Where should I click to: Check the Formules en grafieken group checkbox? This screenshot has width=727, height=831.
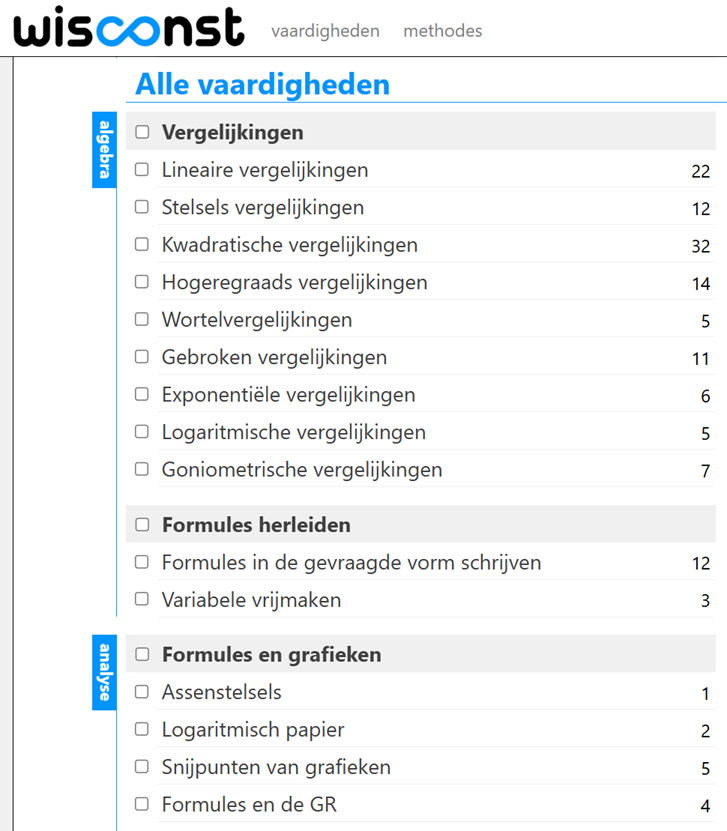(142, 655)
